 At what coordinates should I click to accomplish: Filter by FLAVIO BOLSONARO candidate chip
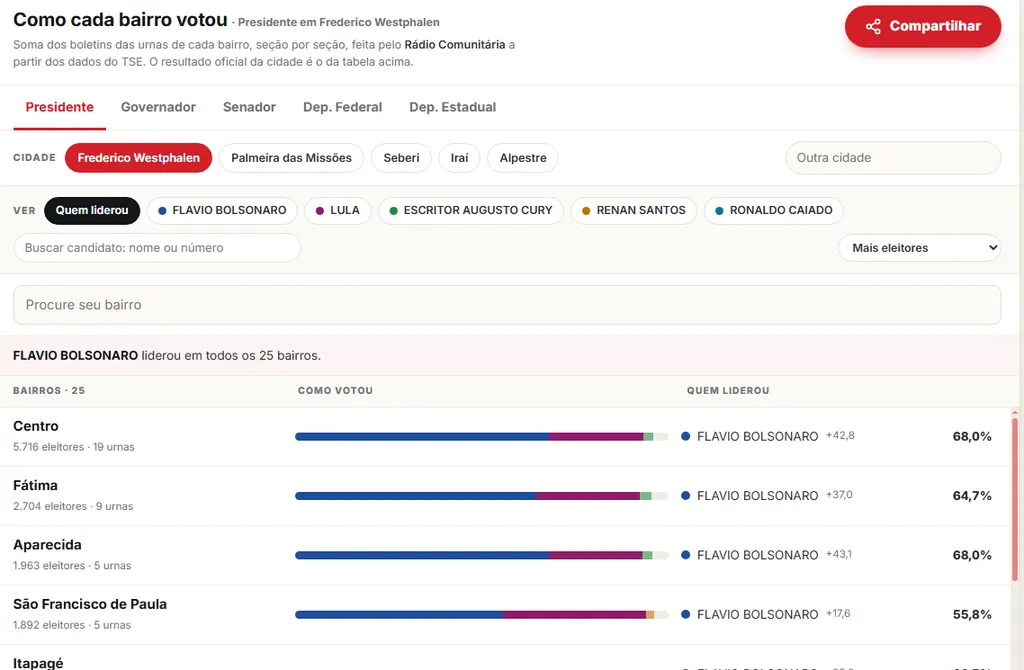(x=222, y=210)
